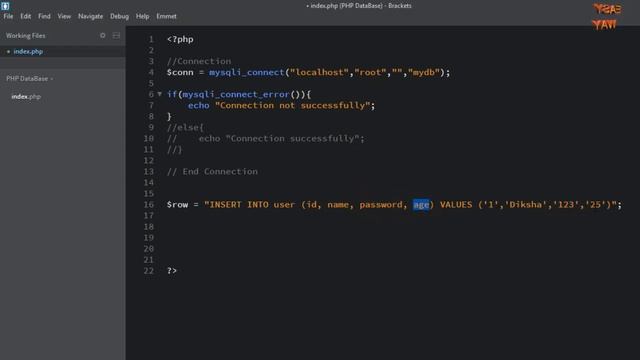Screen dimensions: 640x360
Task: Click the //else{ comment on line 9
Action: pyautogui.click(x=185, y=127)
